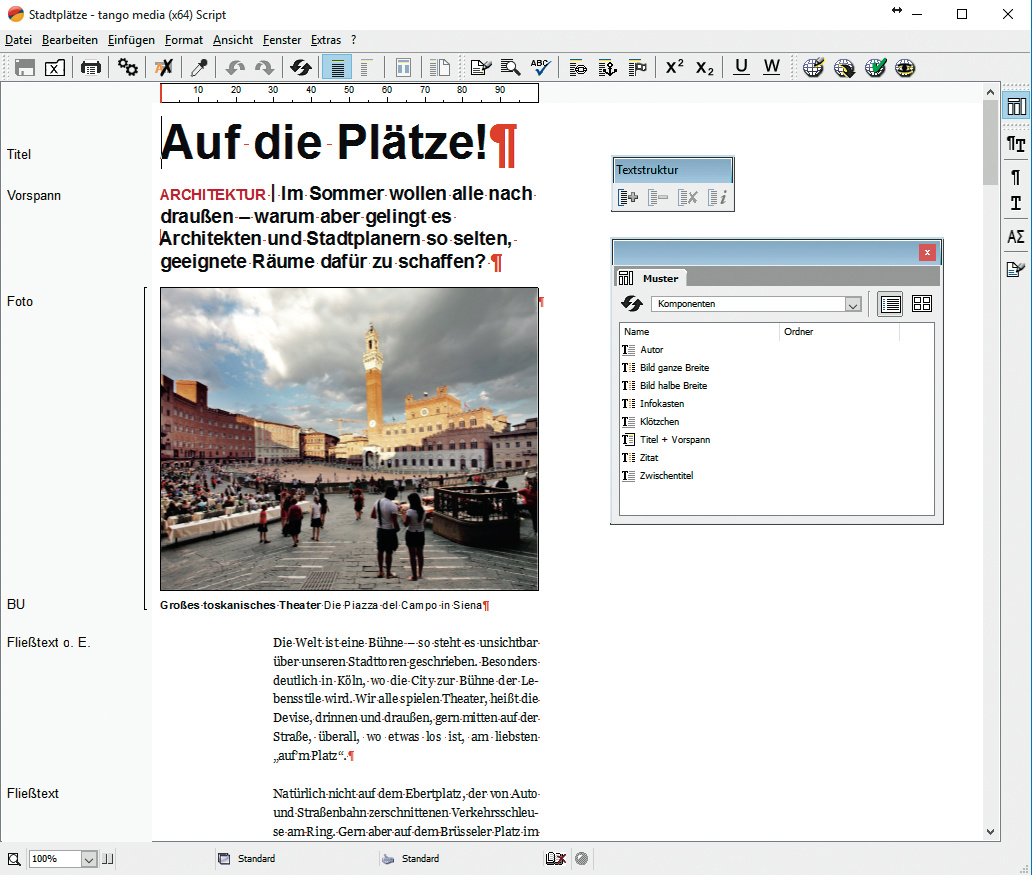
Task: Select Infokasten in the component list
Action: [661, 404]
